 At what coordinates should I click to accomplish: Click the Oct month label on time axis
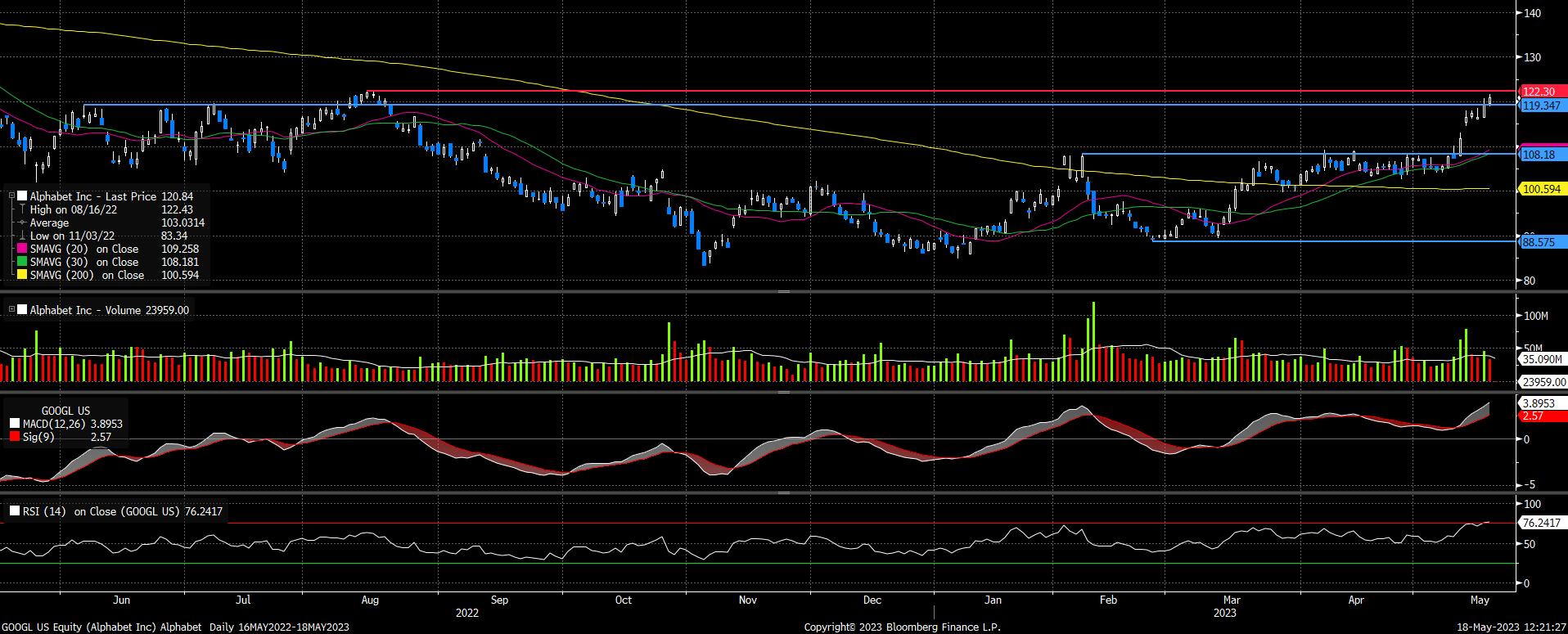(x=624, y=600)
